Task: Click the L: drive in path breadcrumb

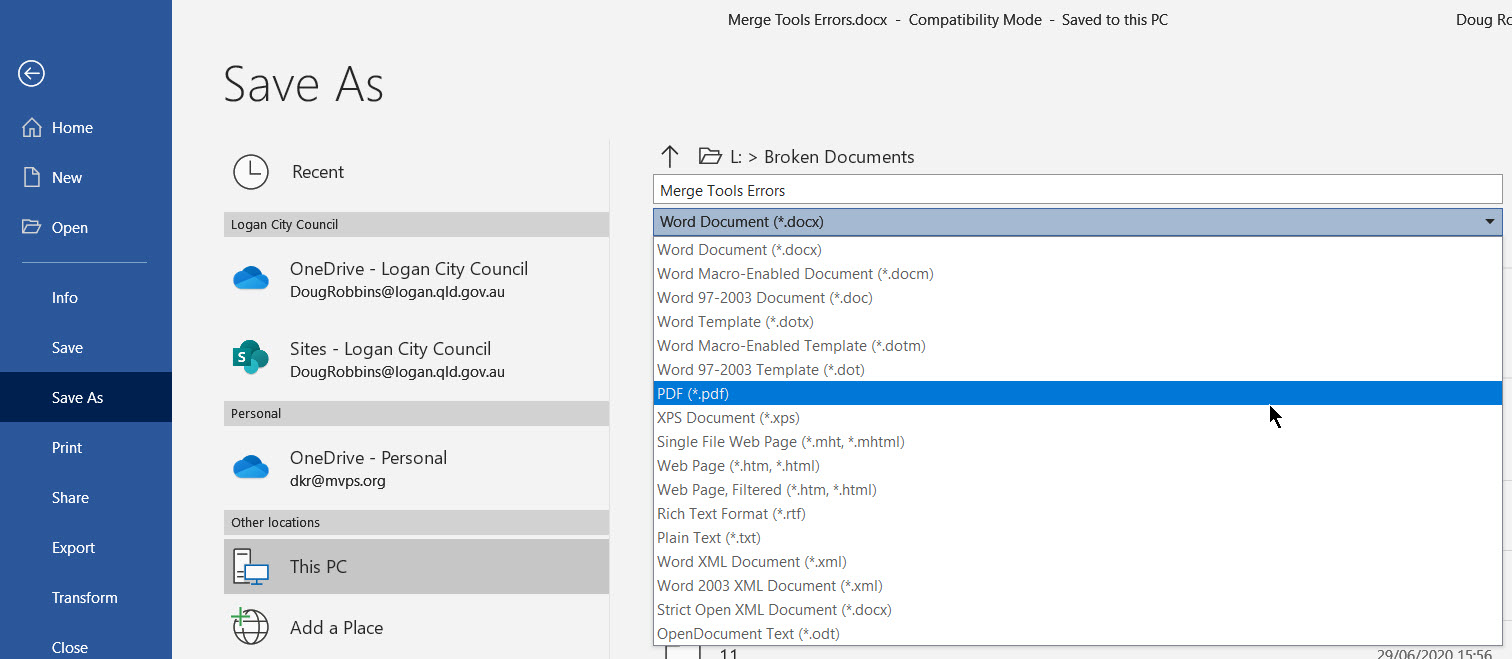Action: (x=736, y=157)
